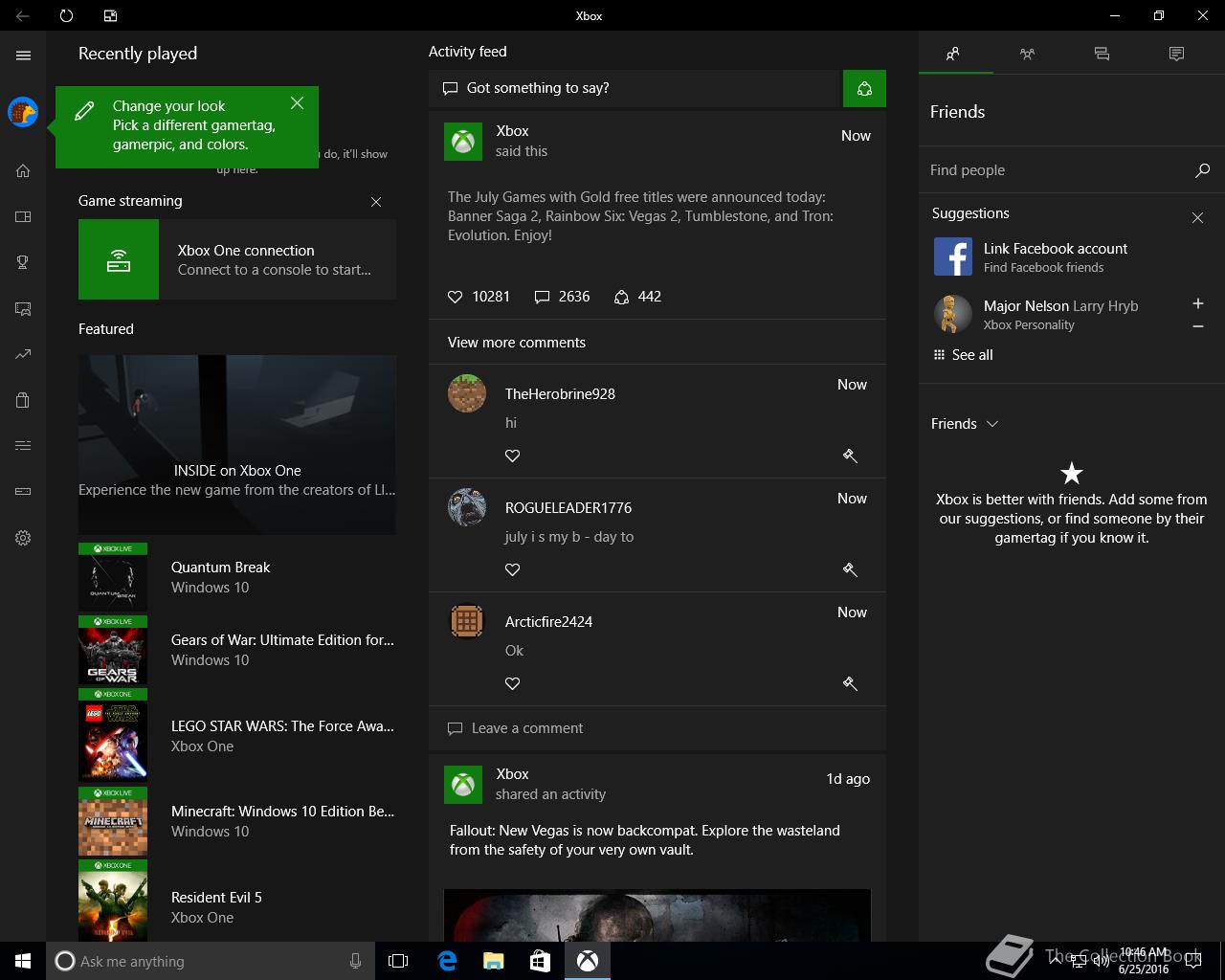Open Windows Store from taskbar

(x=540, y=961)
